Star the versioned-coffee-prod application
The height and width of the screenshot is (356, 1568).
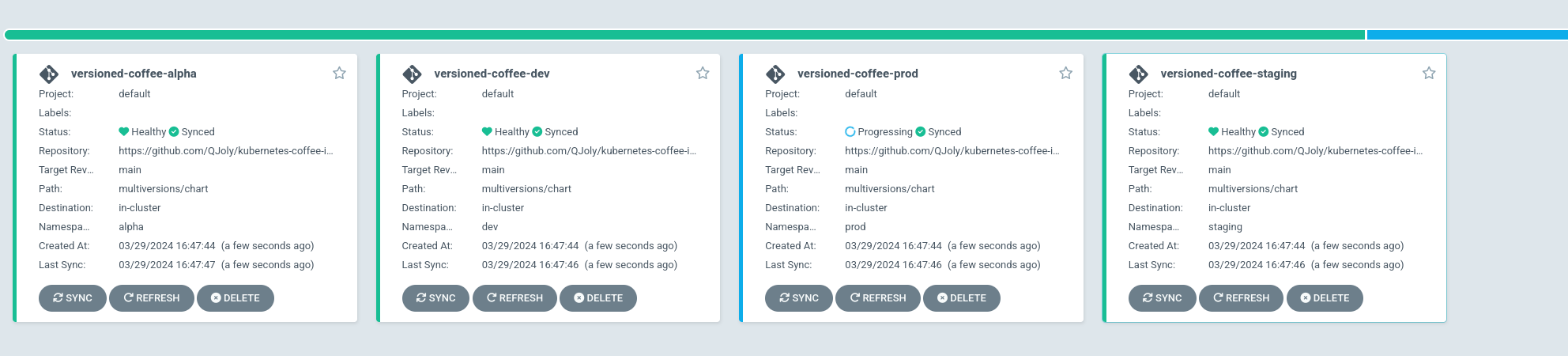1065,74
